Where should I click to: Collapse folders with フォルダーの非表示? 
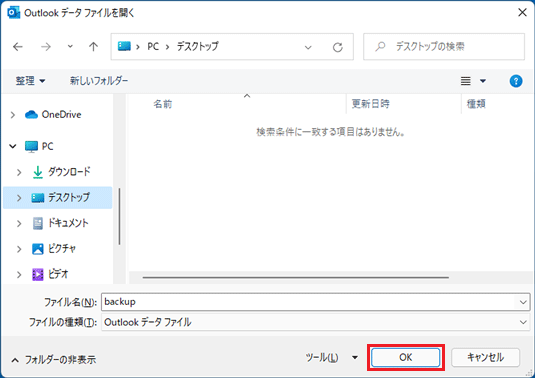[54, 360]
